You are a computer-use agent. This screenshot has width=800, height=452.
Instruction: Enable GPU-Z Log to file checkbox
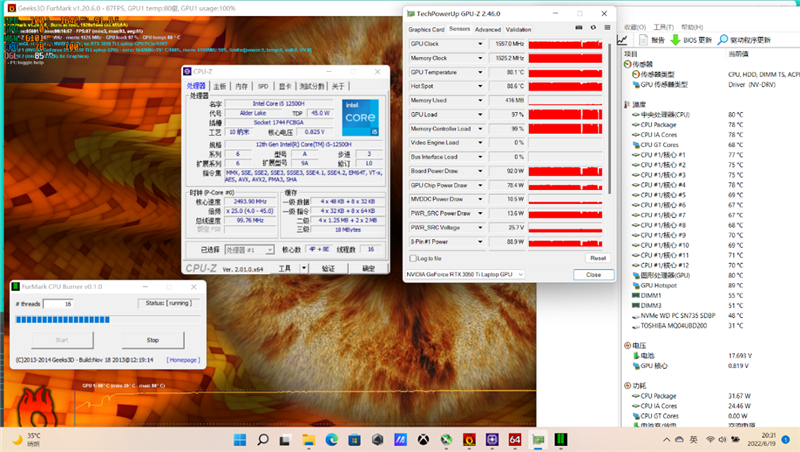(x=413, y=259)
